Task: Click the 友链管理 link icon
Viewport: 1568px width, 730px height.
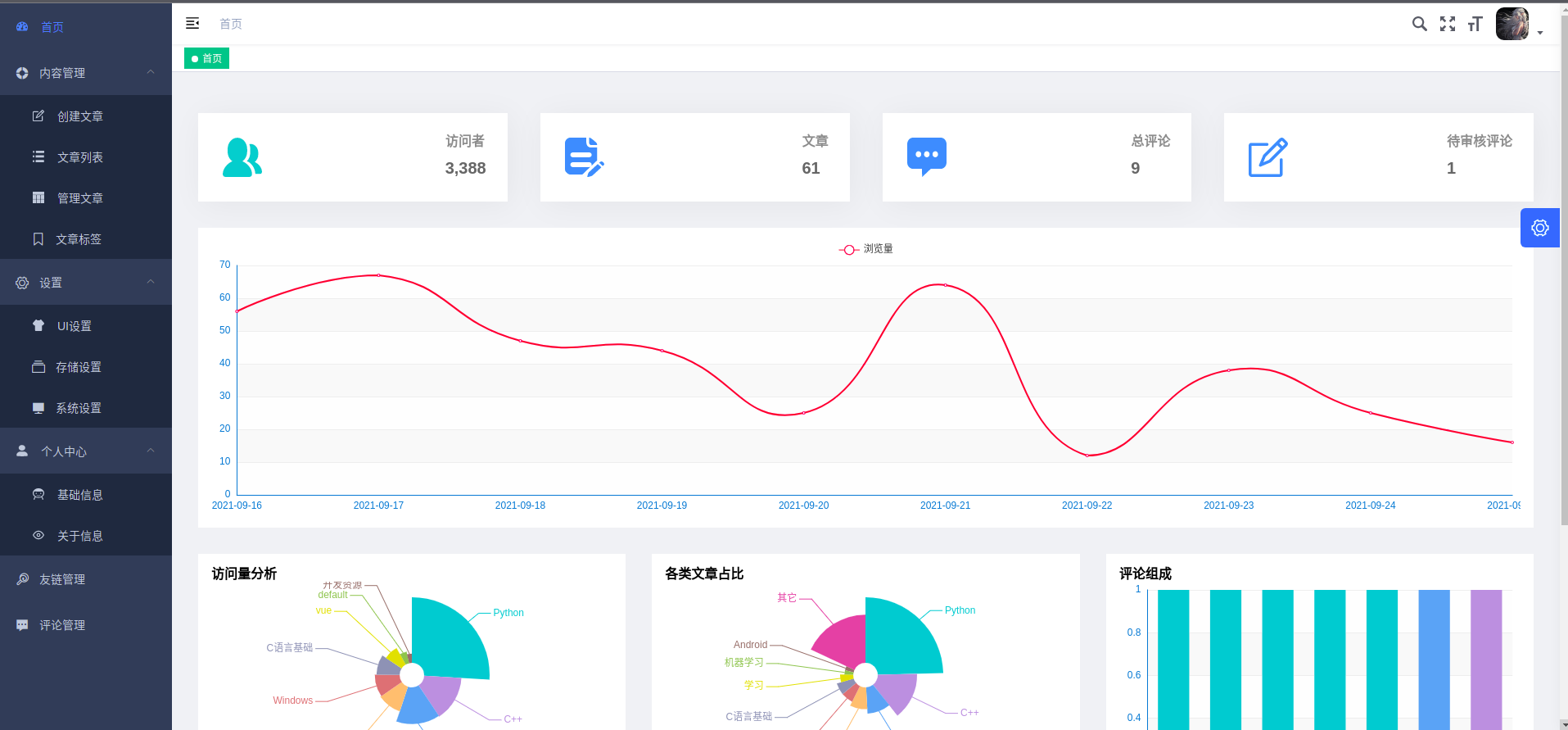Action: click(23, 578)
